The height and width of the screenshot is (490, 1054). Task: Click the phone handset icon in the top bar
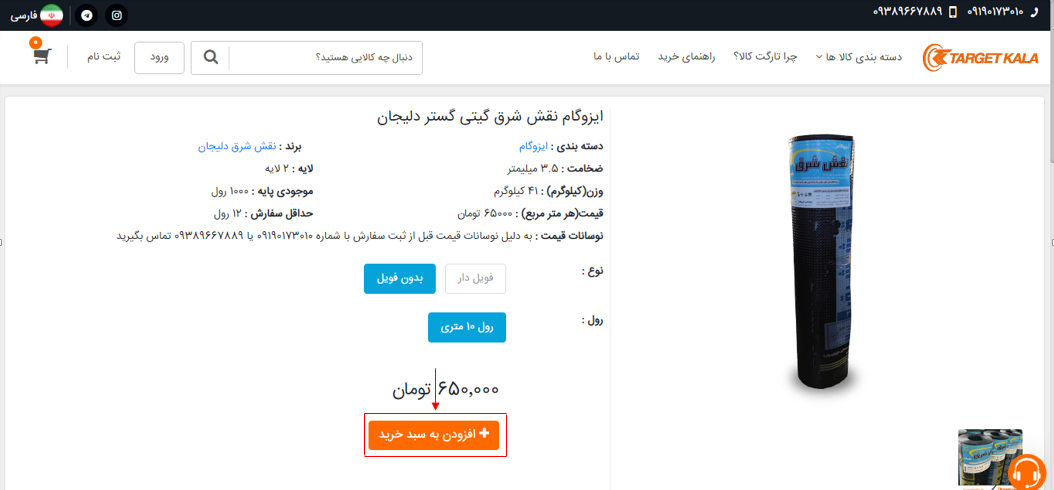click(x=1035, y=11)
